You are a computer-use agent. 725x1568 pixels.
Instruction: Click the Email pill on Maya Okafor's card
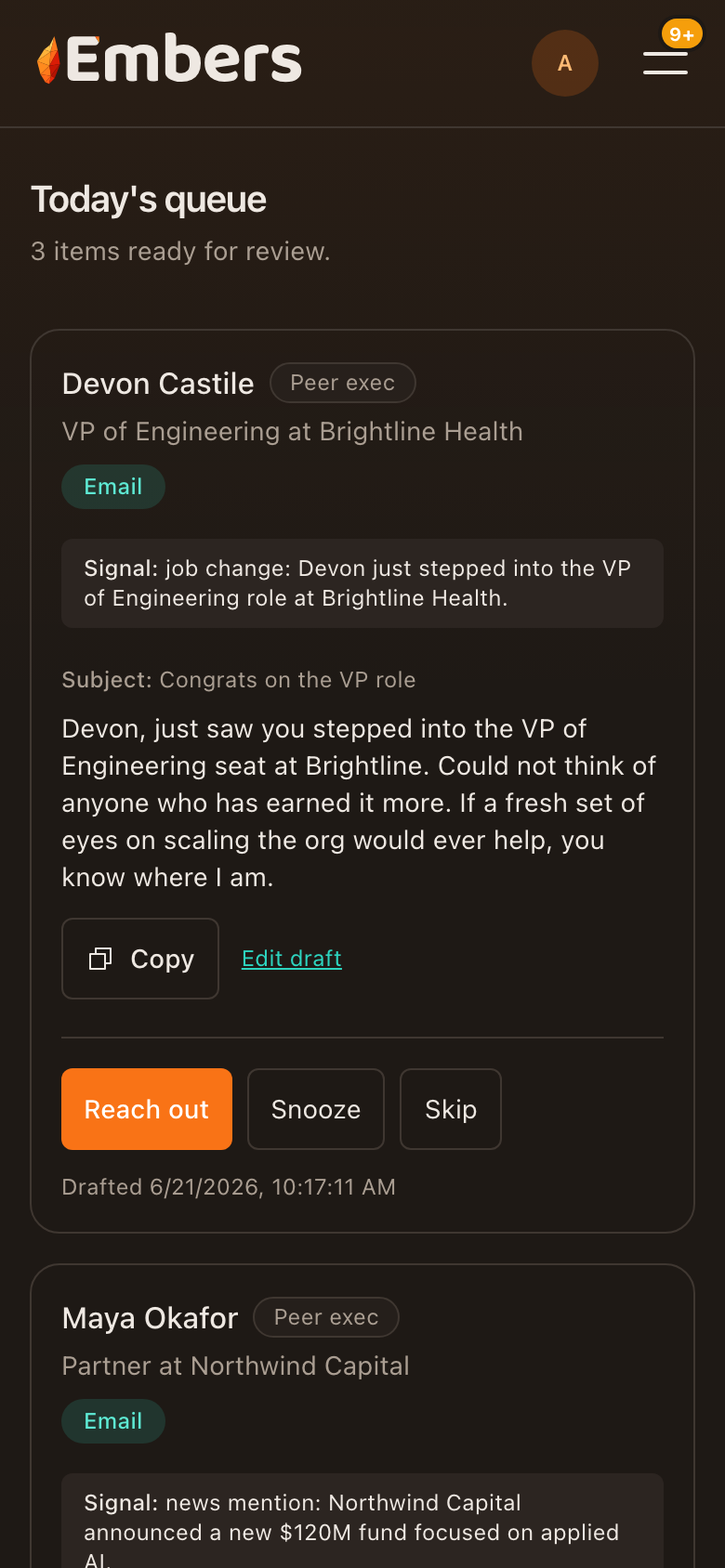click(113, 1421)
